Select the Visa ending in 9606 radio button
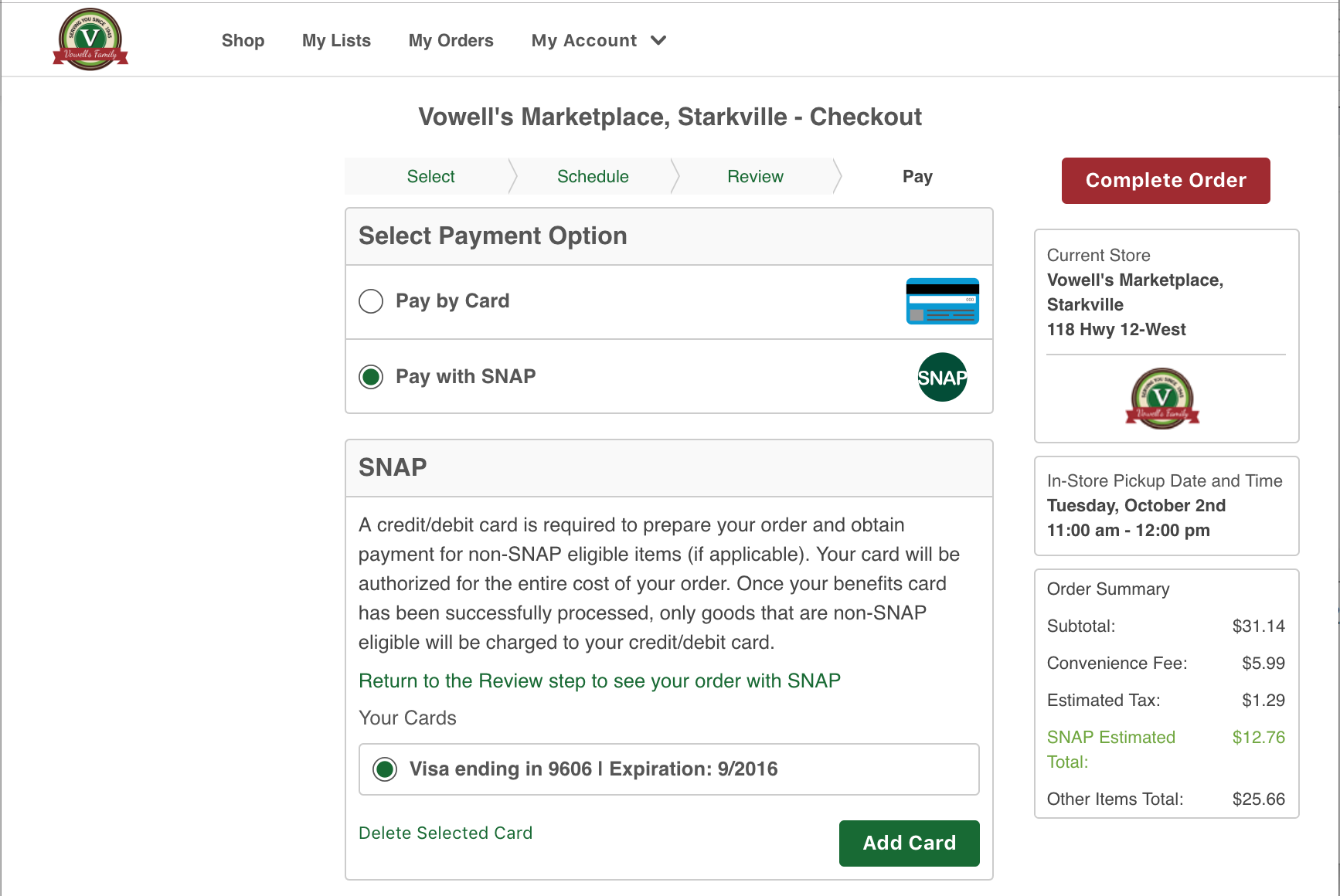 point(385,769)
